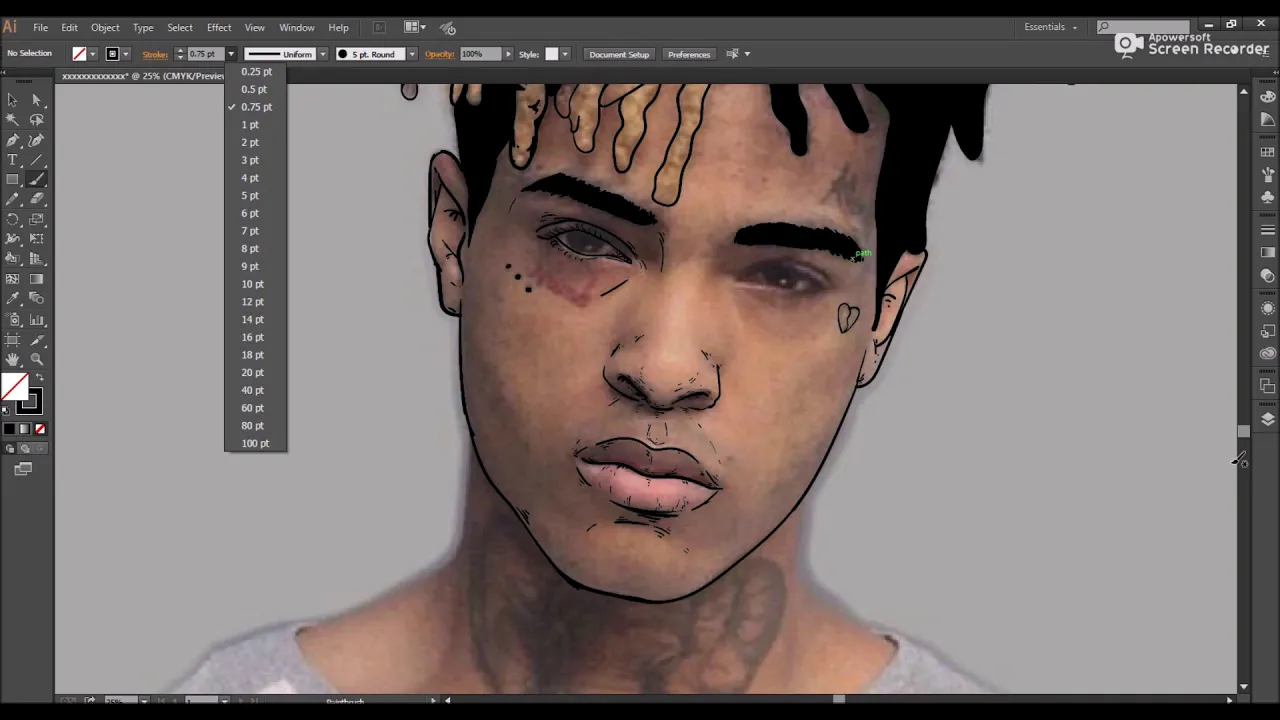The image size is (1280, 720).
Task: Open the Creative Cloud Libraries panel icon
Action: (1268, 353)
